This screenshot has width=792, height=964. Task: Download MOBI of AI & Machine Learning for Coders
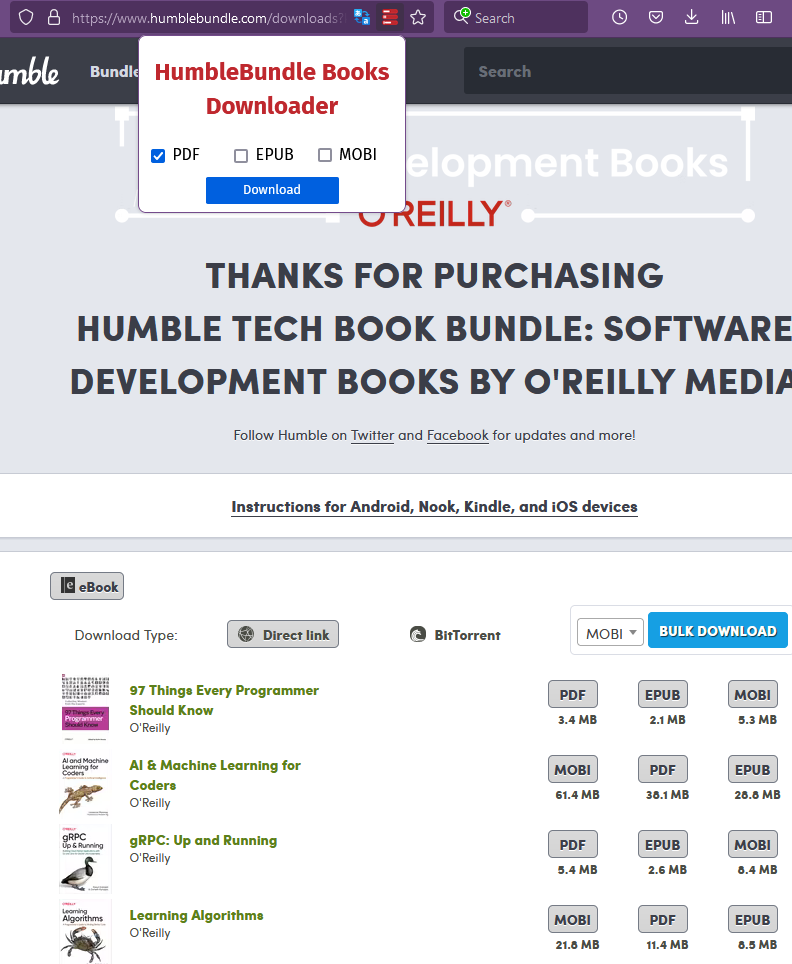coord(572,770)
